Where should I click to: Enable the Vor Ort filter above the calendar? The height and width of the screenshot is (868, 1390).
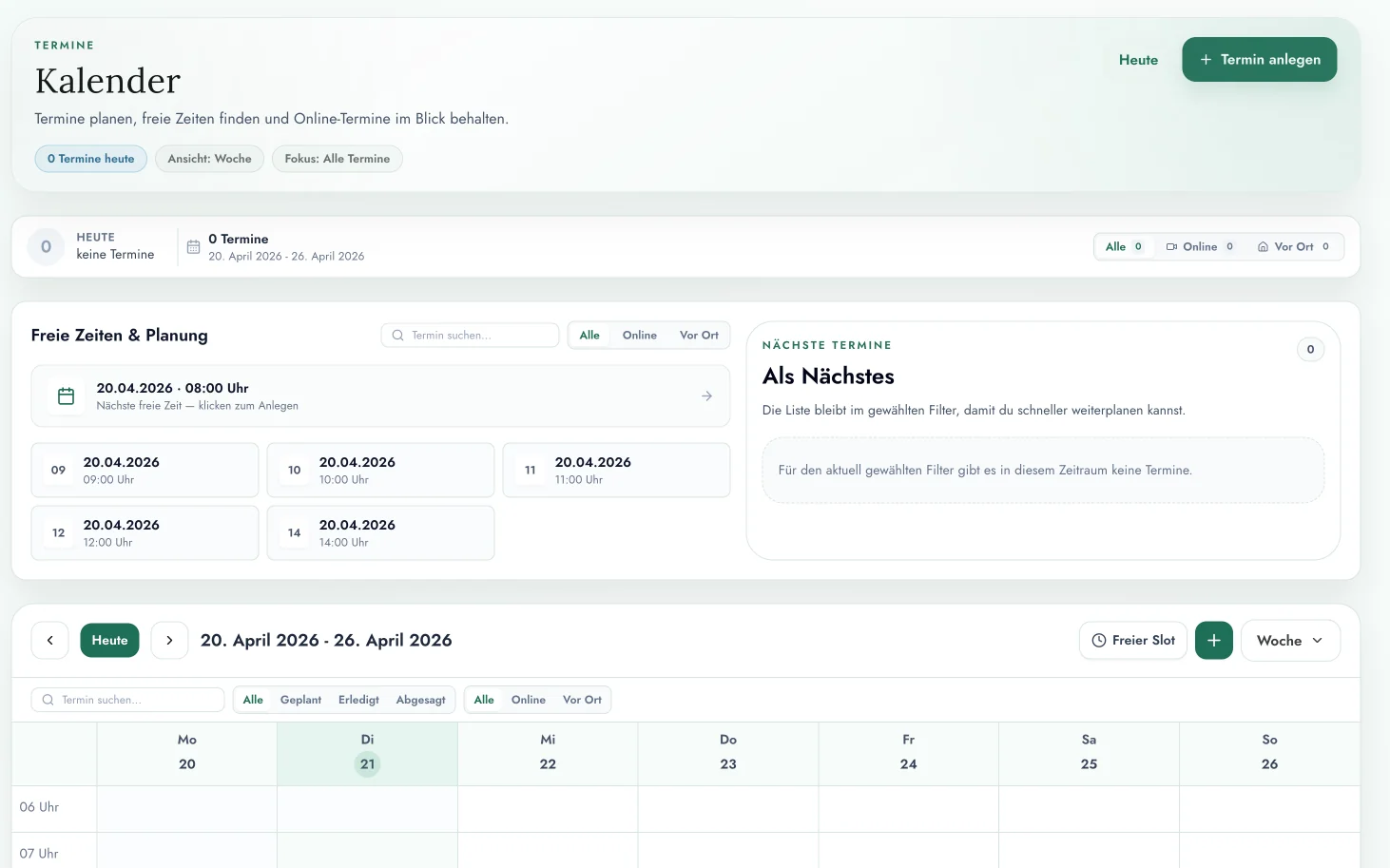582,700
